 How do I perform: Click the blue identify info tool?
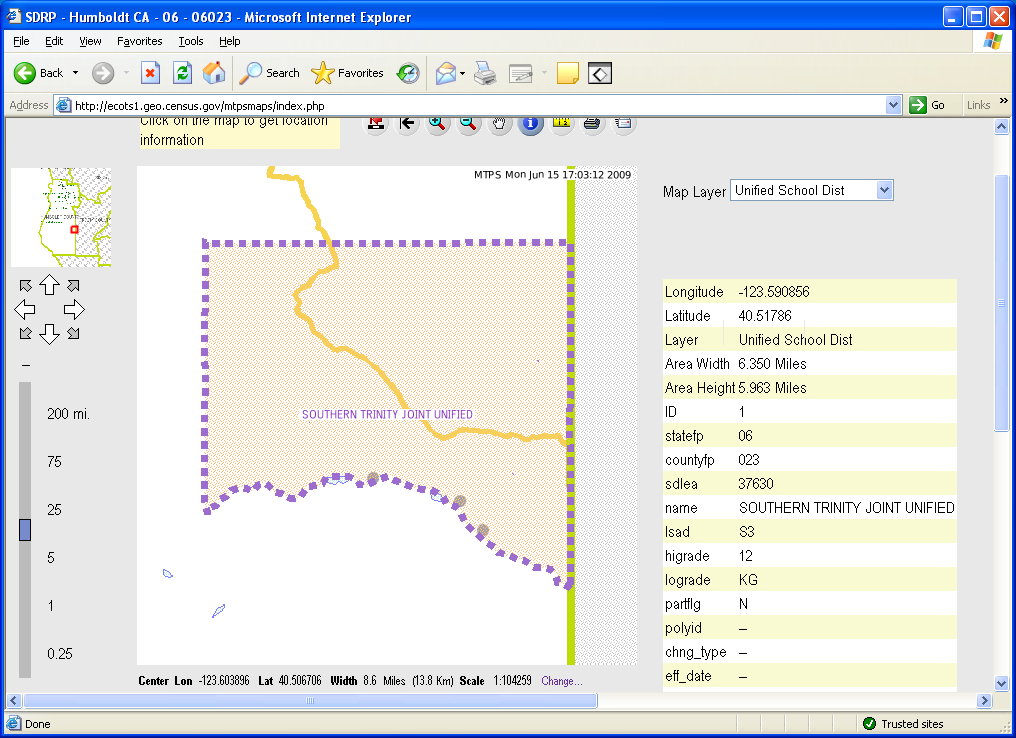[x=530, y=123]
